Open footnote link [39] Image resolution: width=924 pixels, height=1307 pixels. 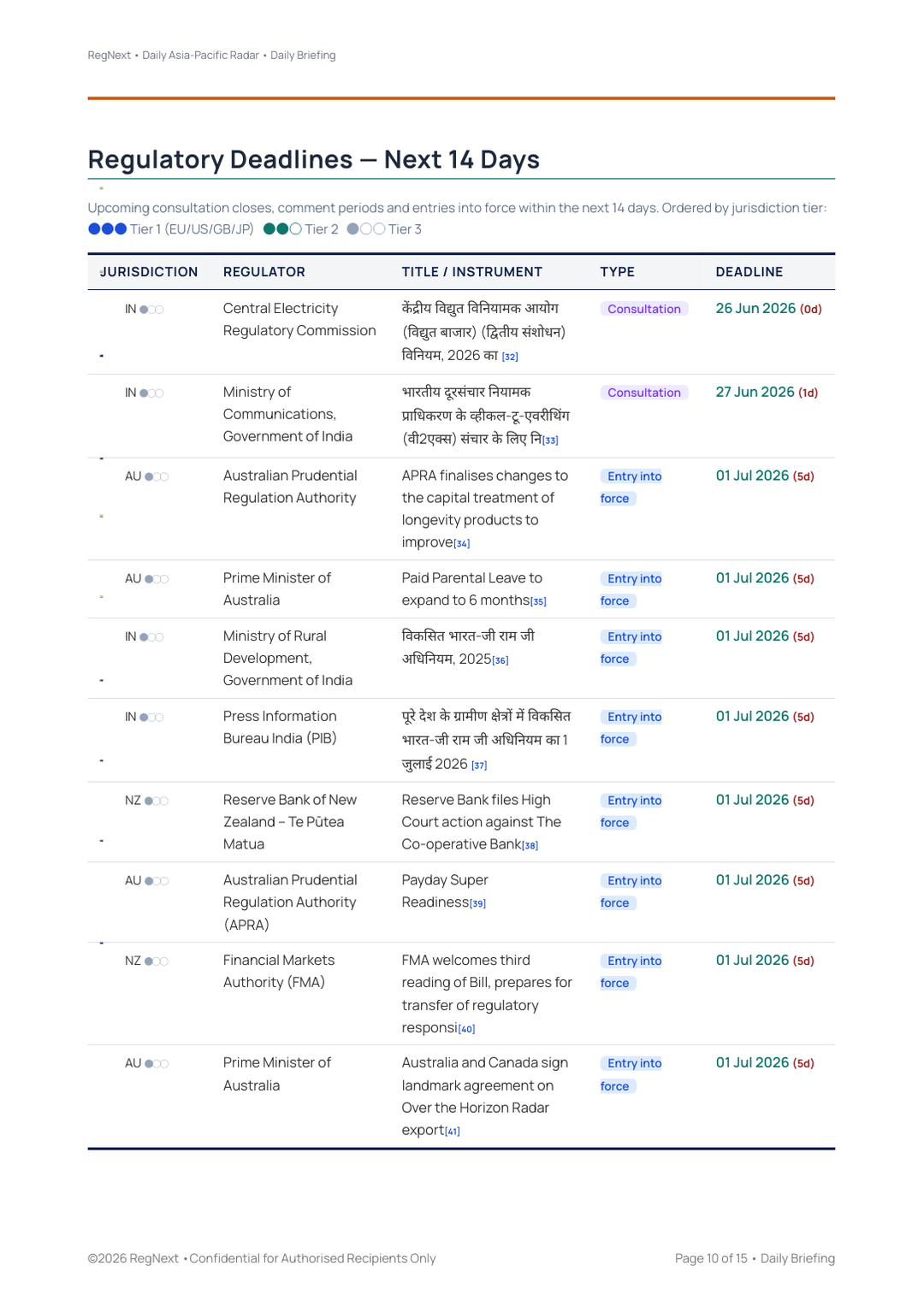477,904
